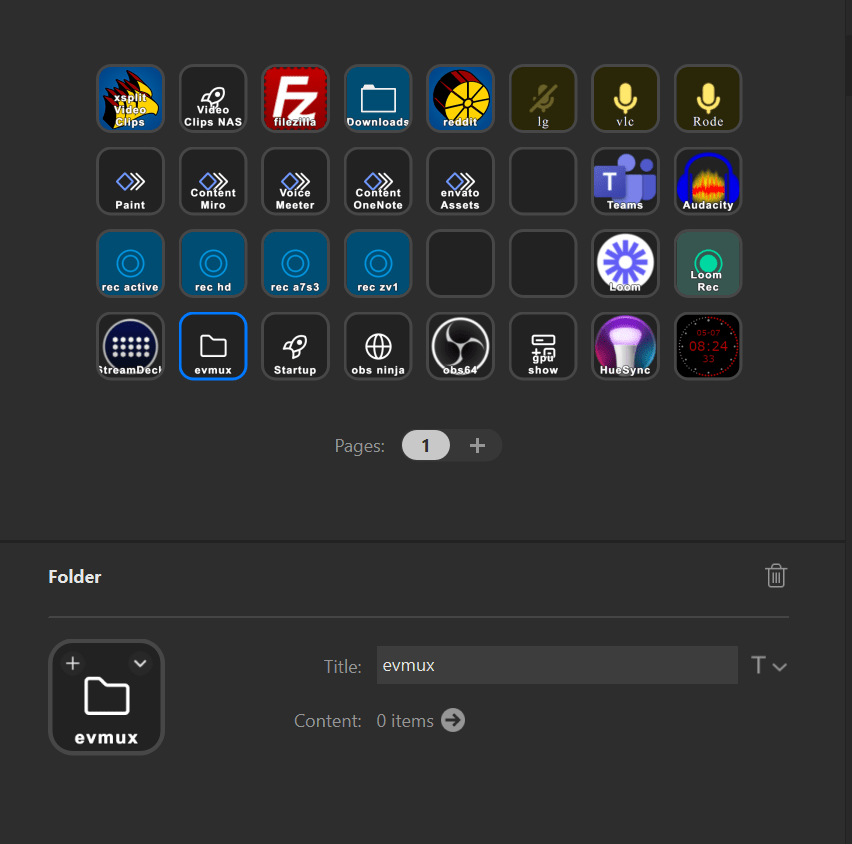852x844 pixels.
Task: Select the Teams key
Action: (x=625, y=181)
